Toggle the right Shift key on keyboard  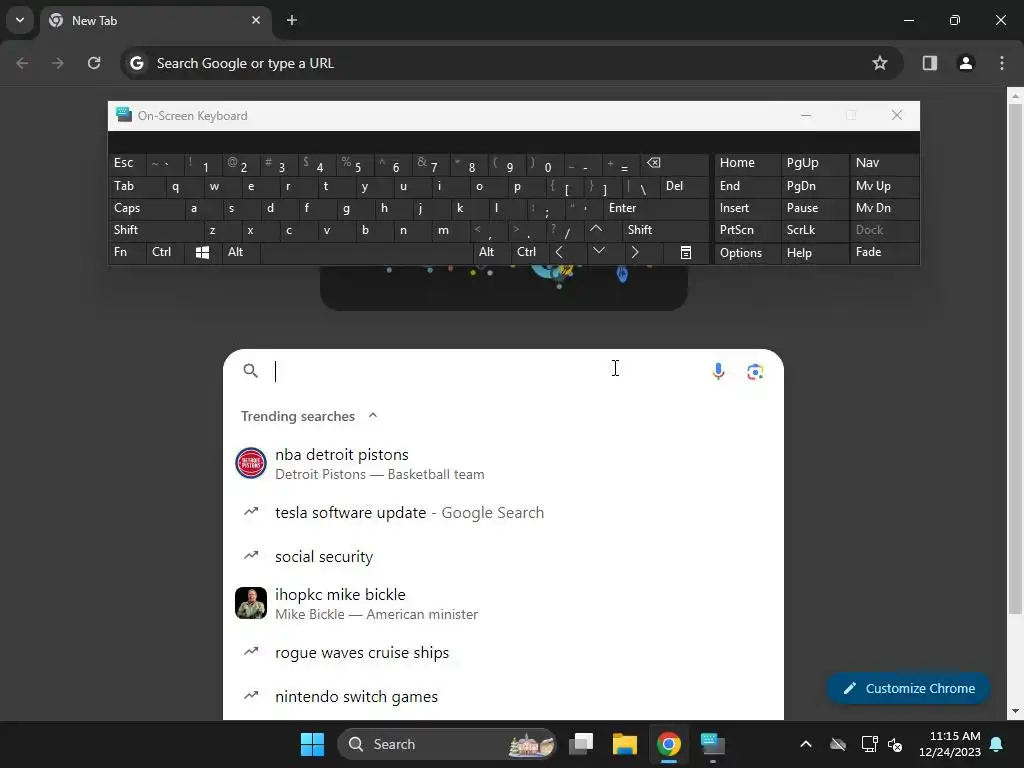point(665,230)
